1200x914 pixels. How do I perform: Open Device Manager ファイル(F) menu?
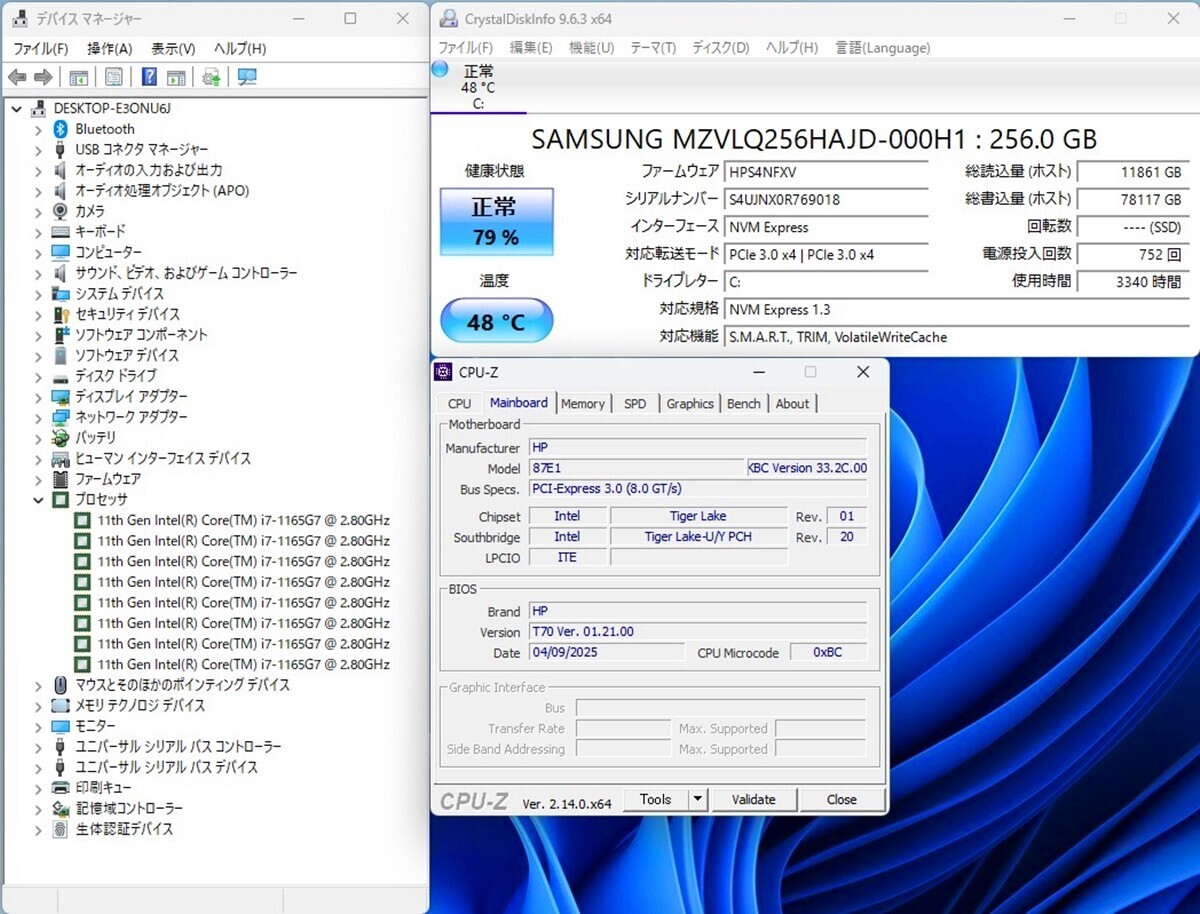(x=40, y=48)
